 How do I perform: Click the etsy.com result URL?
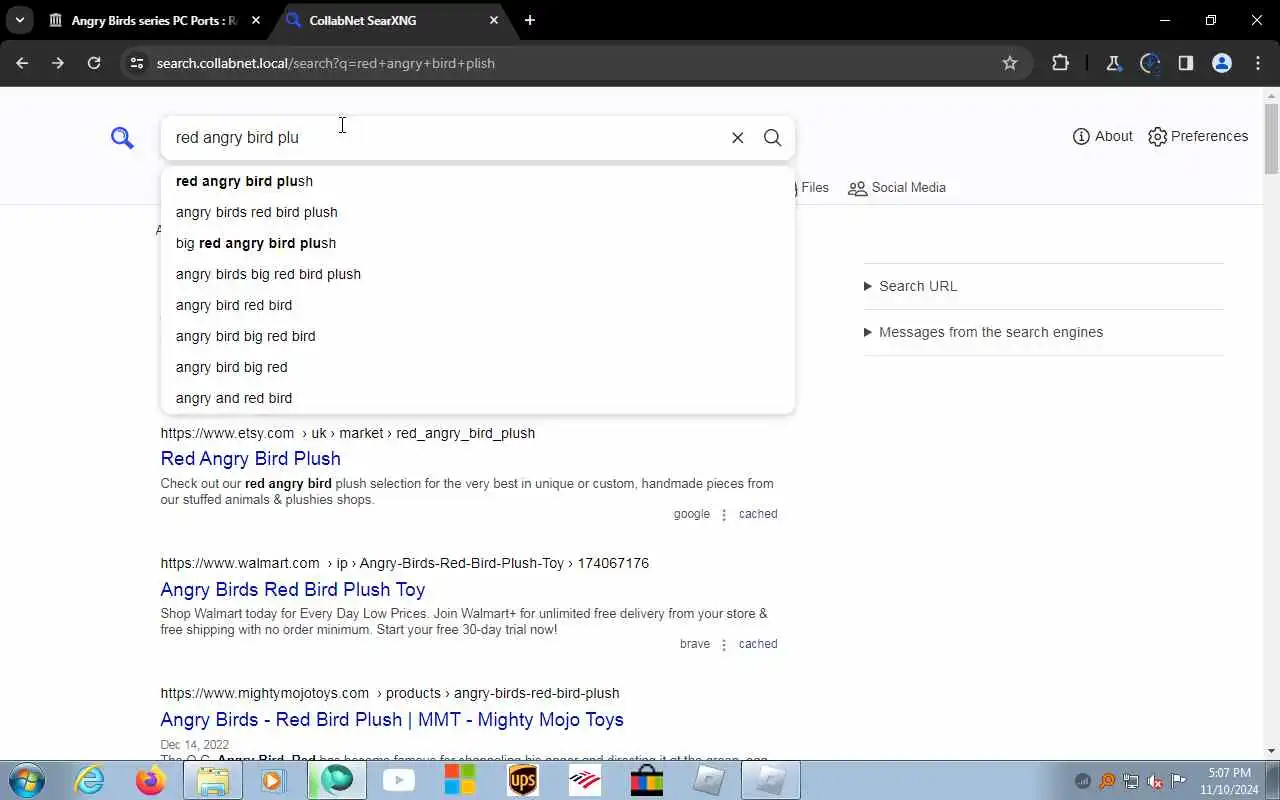[x=348, y=433]
